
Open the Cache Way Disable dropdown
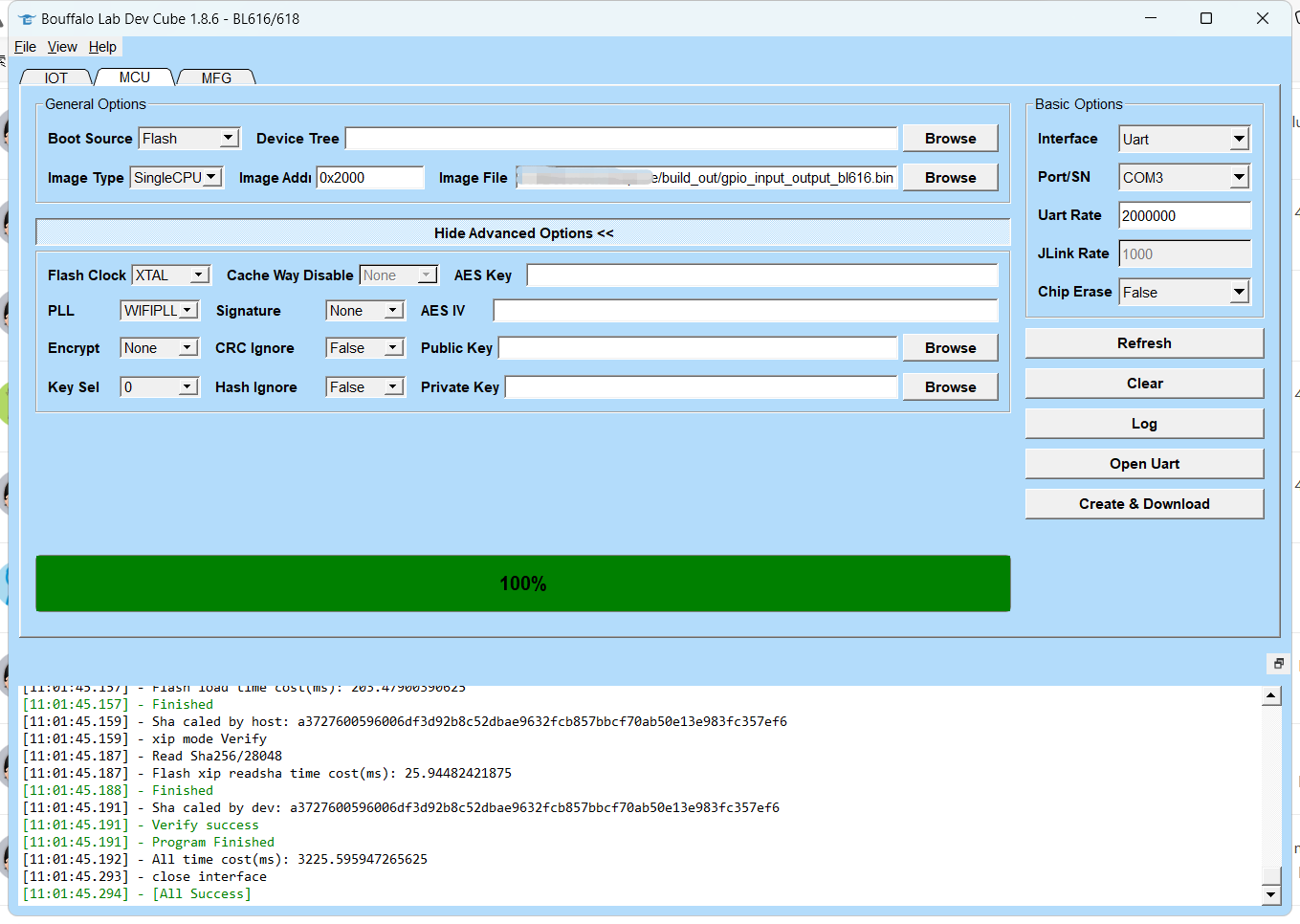point(399,275)
